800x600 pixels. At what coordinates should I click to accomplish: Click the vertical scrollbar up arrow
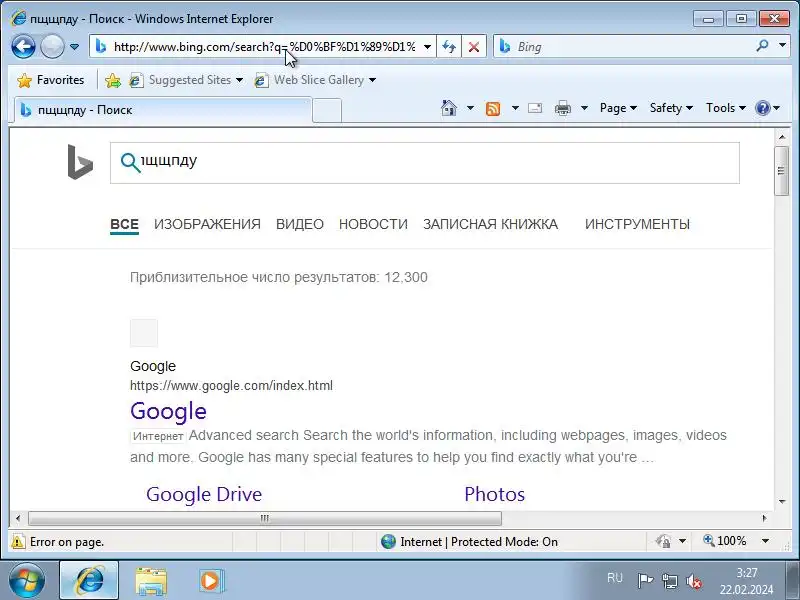782,137
